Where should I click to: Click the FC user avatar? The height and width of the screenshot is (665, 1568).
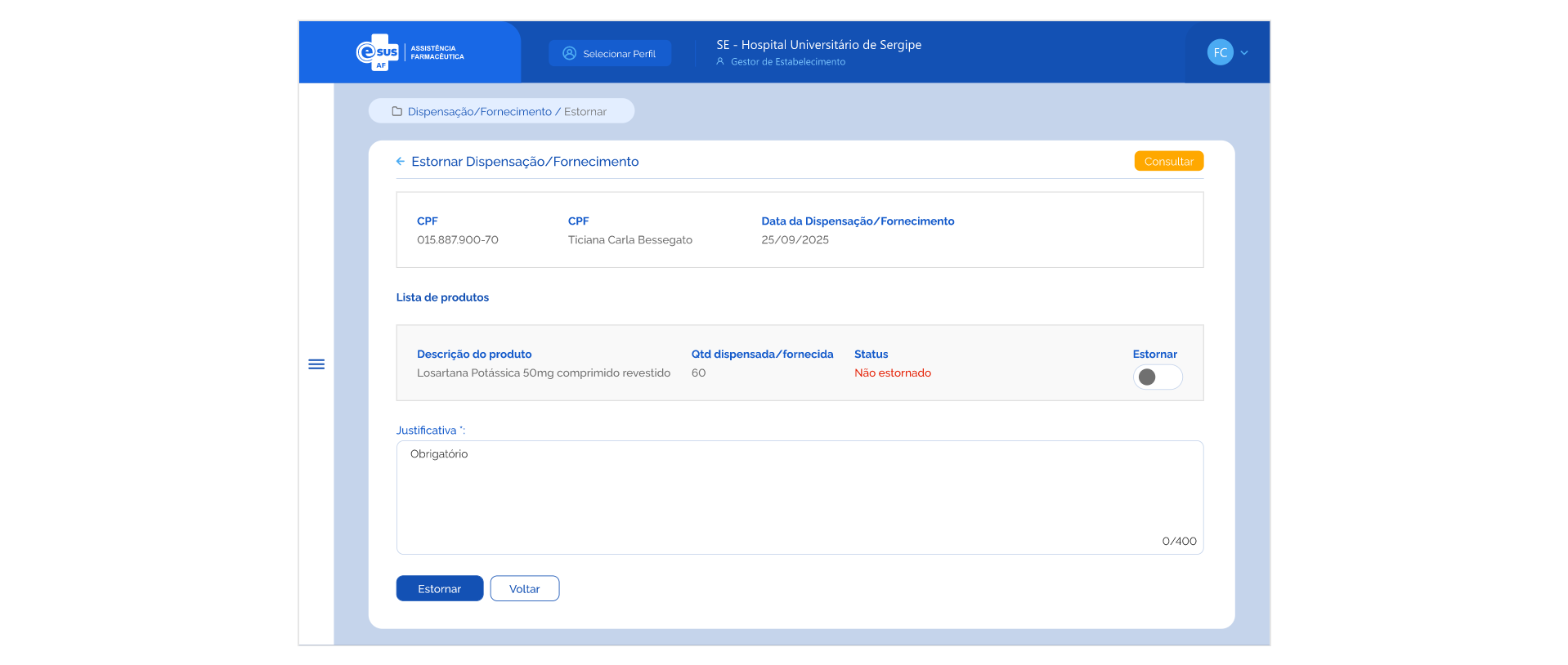[x=1220, y=53]
